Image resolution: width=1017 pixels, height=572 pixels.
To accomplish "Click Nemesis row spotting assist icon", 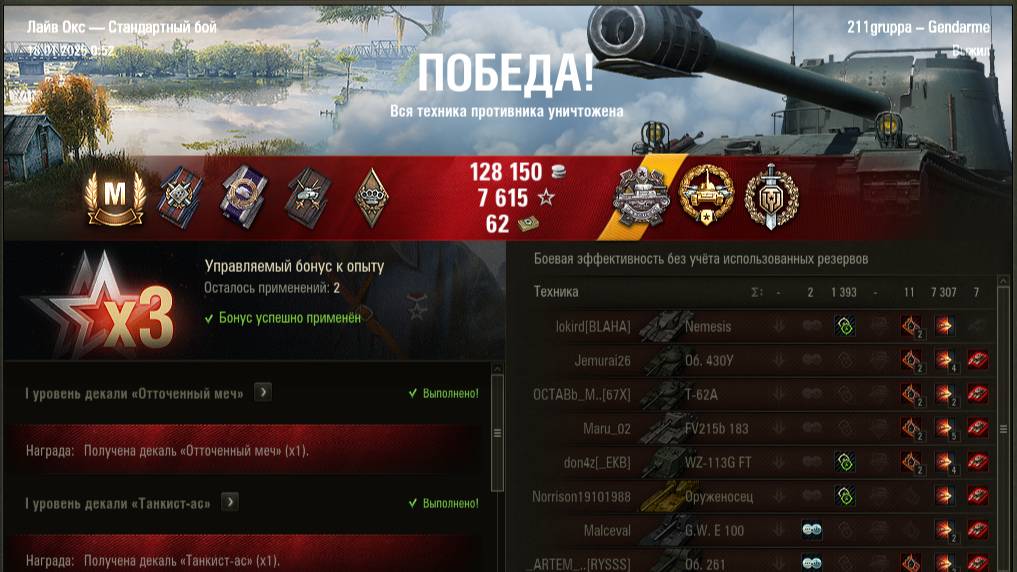I will (x=844, y=326).
